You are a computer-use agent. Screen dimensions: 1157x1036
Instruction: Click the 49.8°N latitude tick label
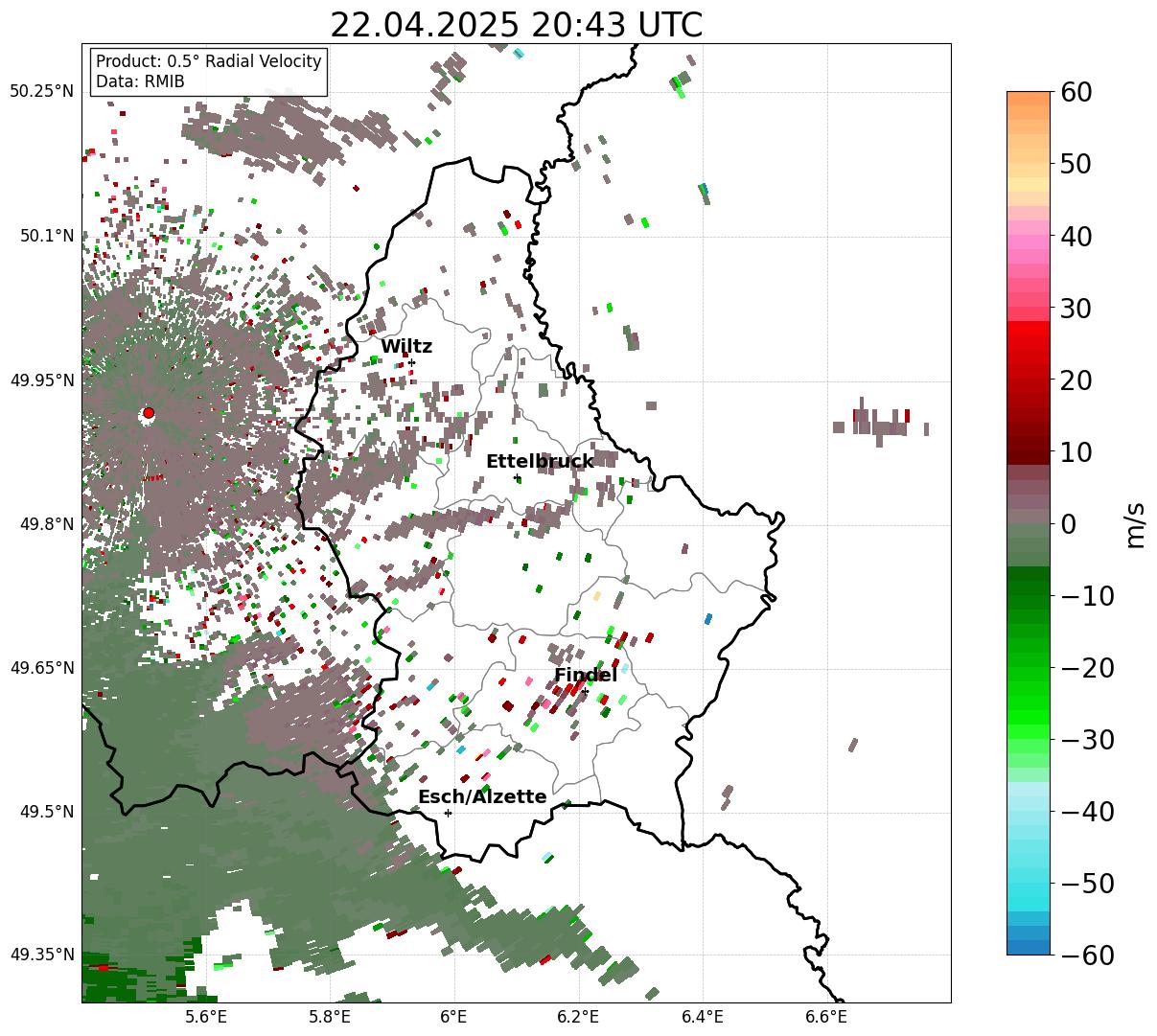(x=46, y=524)
